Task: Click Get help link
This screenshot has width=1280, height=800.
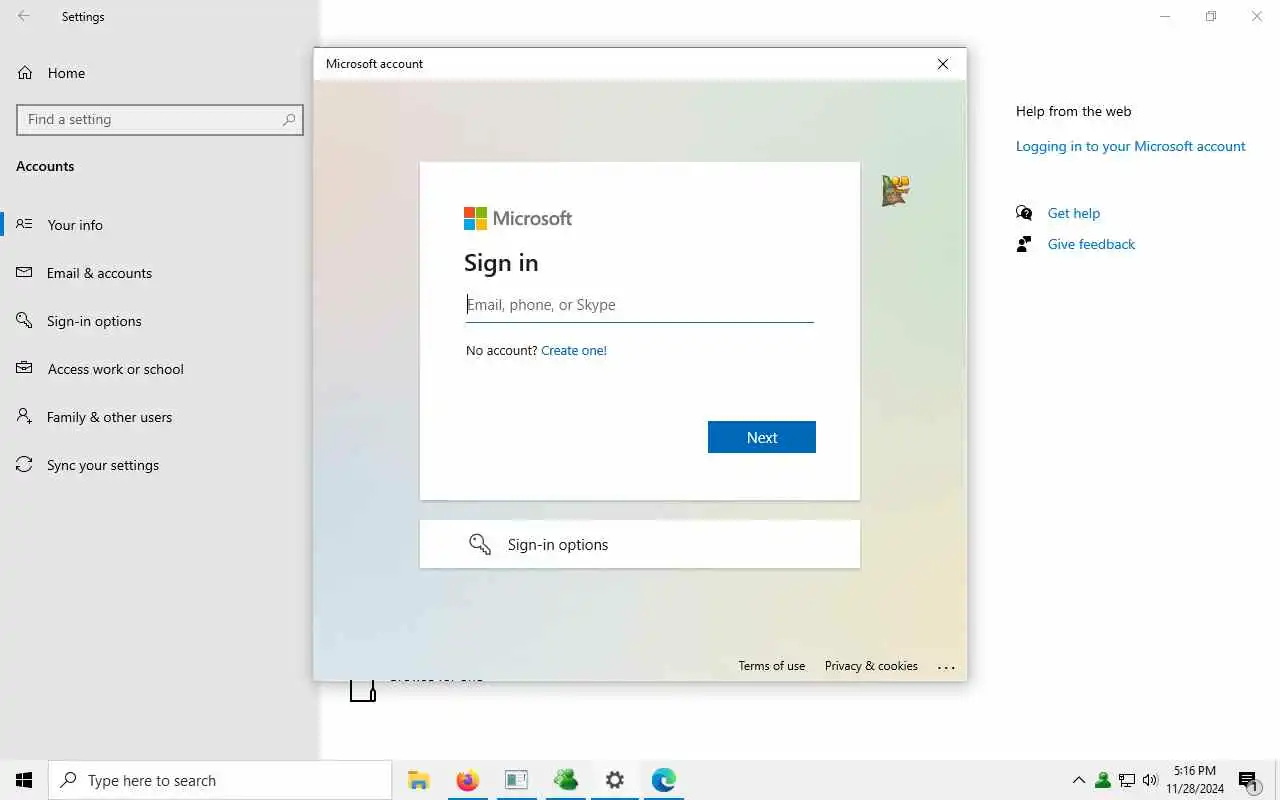Action: pos(1074,213)
